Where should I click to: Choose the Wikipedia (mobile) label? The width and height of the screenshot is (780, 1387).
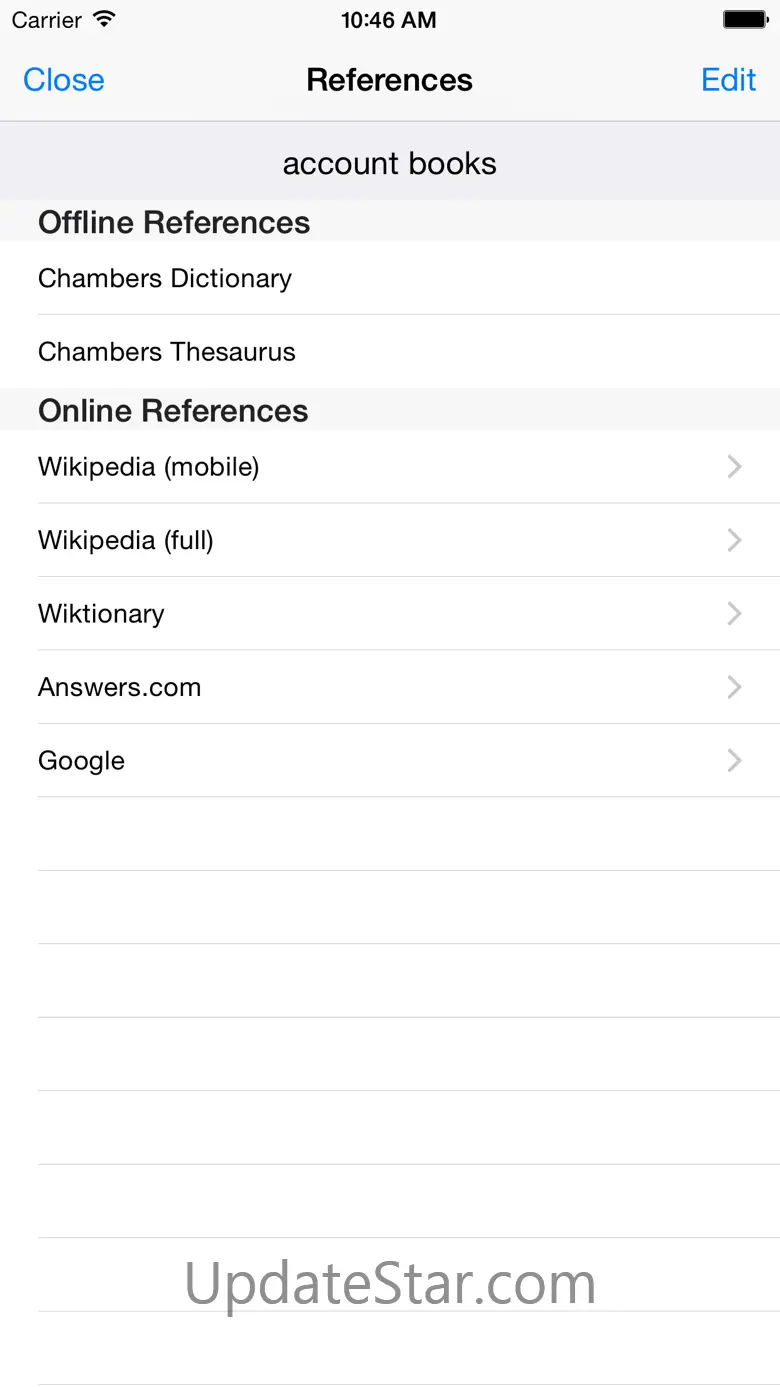point(149,467)
